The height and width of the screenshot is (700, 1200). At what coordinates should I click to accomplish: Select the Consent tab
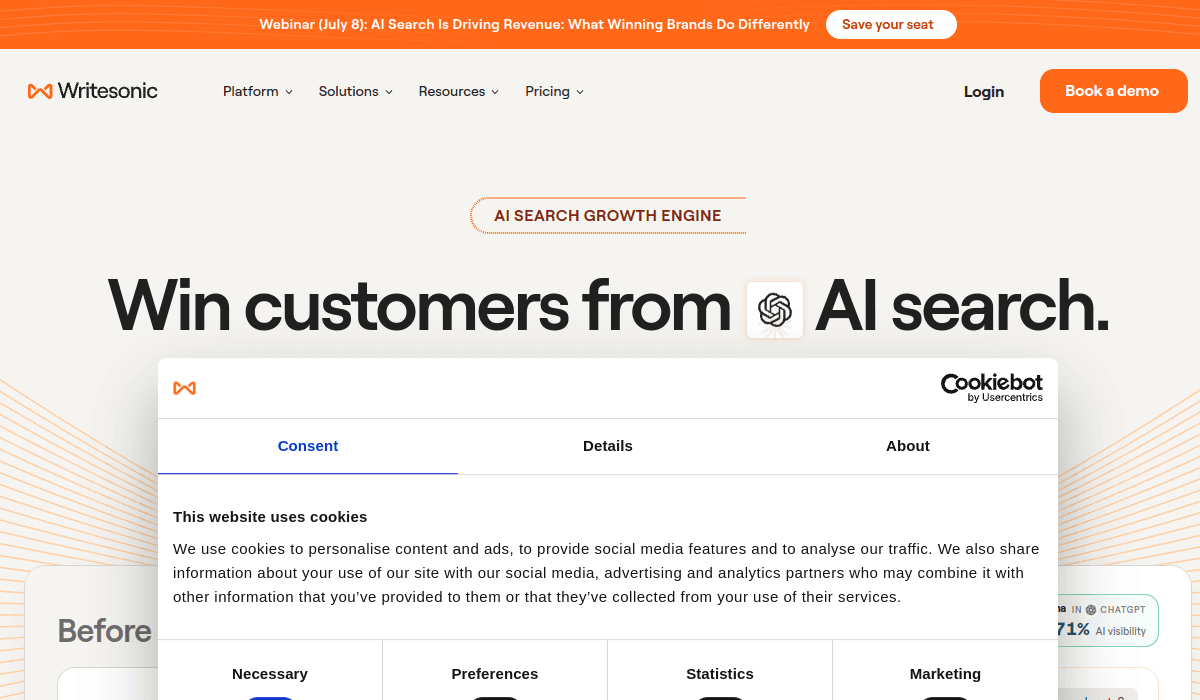[308, 446]
